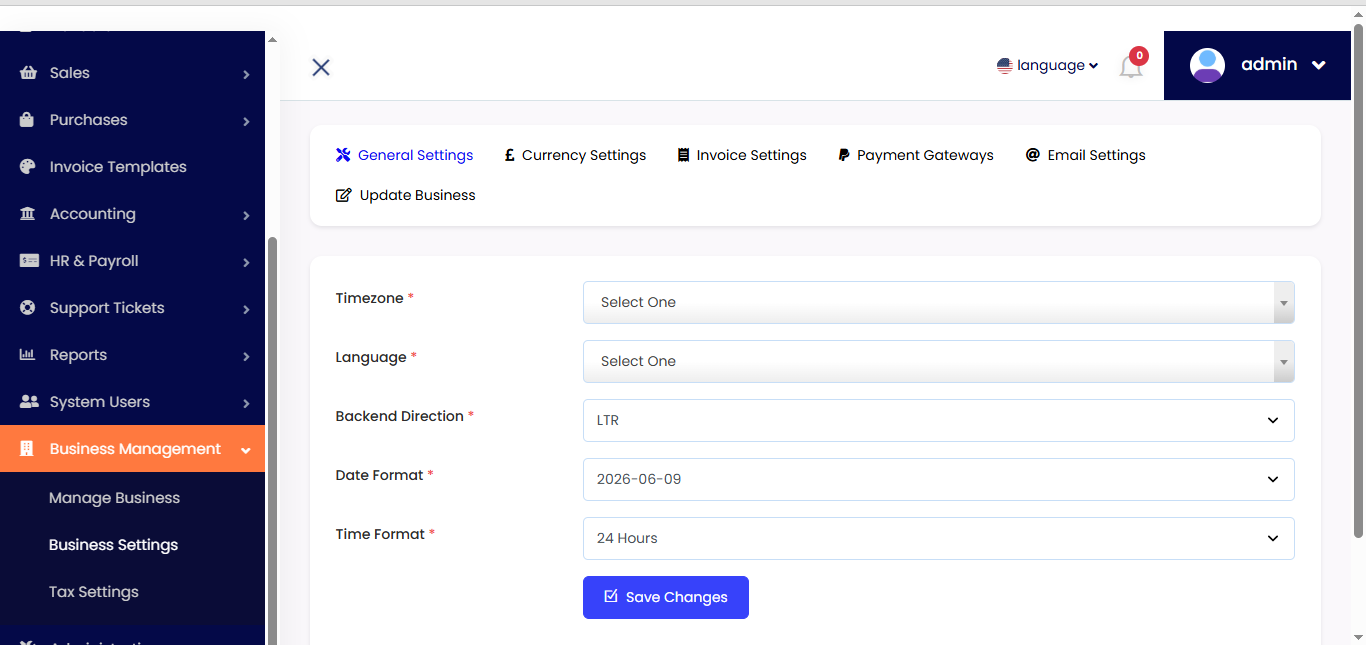Expand the Purchases submenu arrow
Viewport: 1366px width, 645px height.
[246, 121]
